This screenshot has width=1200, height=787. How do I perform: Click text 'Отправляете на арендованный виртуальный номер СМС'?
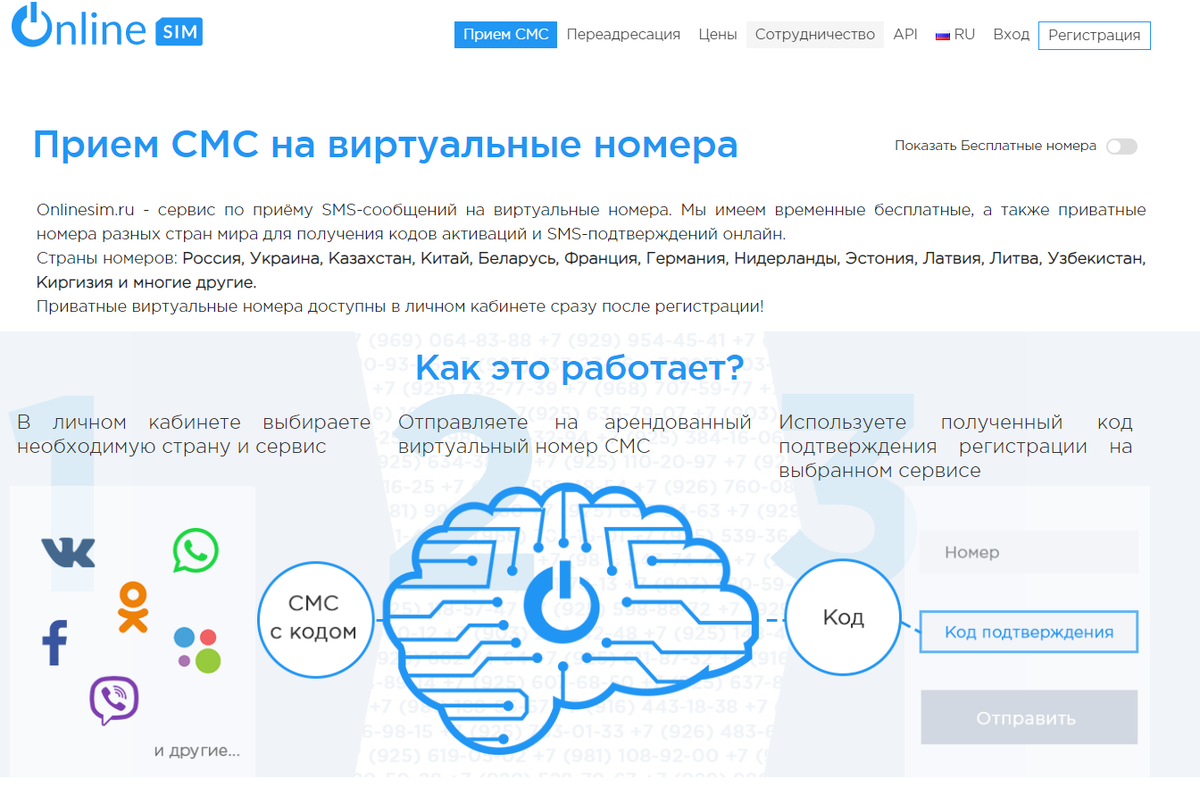575,434
